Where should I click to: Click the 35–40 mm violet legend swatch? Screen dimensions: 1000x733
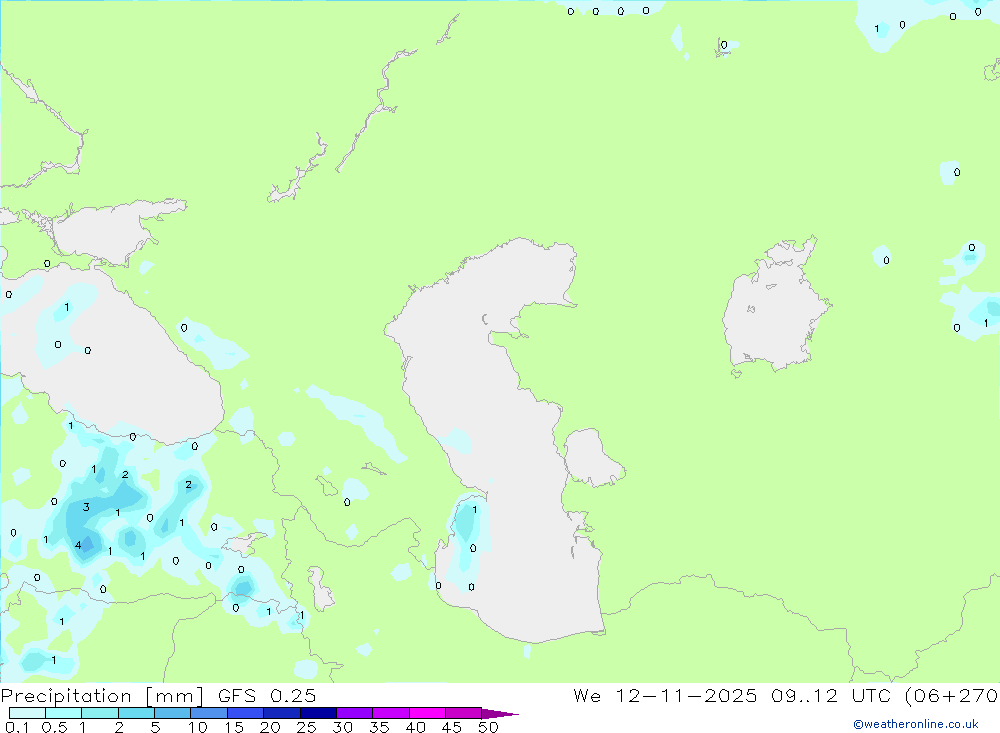pos(391,713)
